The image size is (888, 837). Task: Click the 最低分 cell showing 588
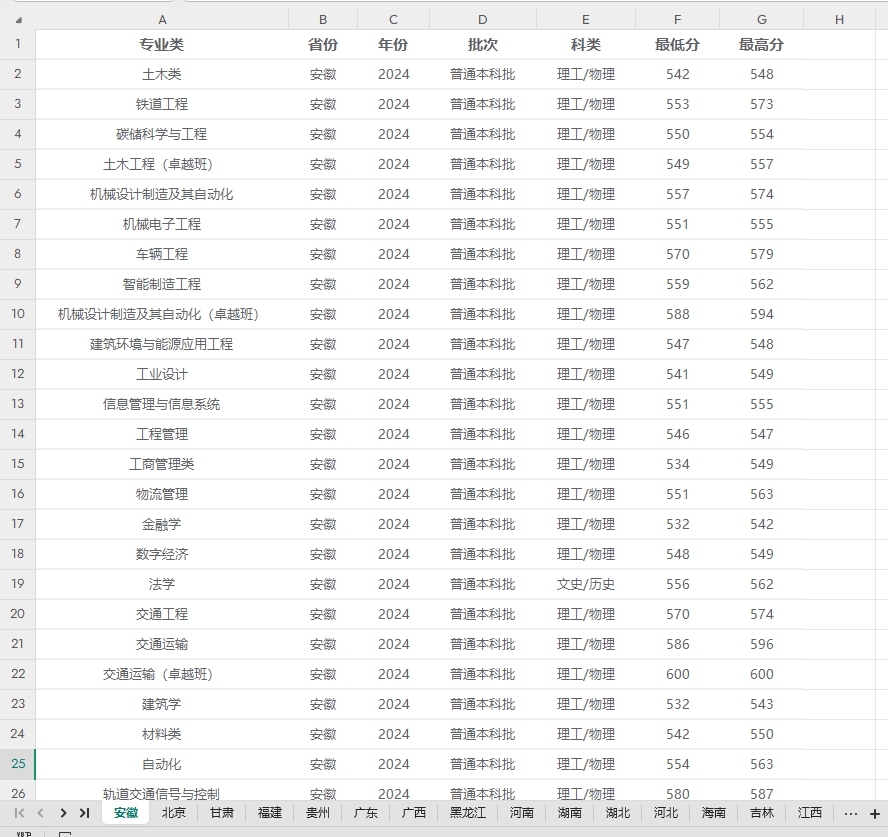click(x=677, y=314)
